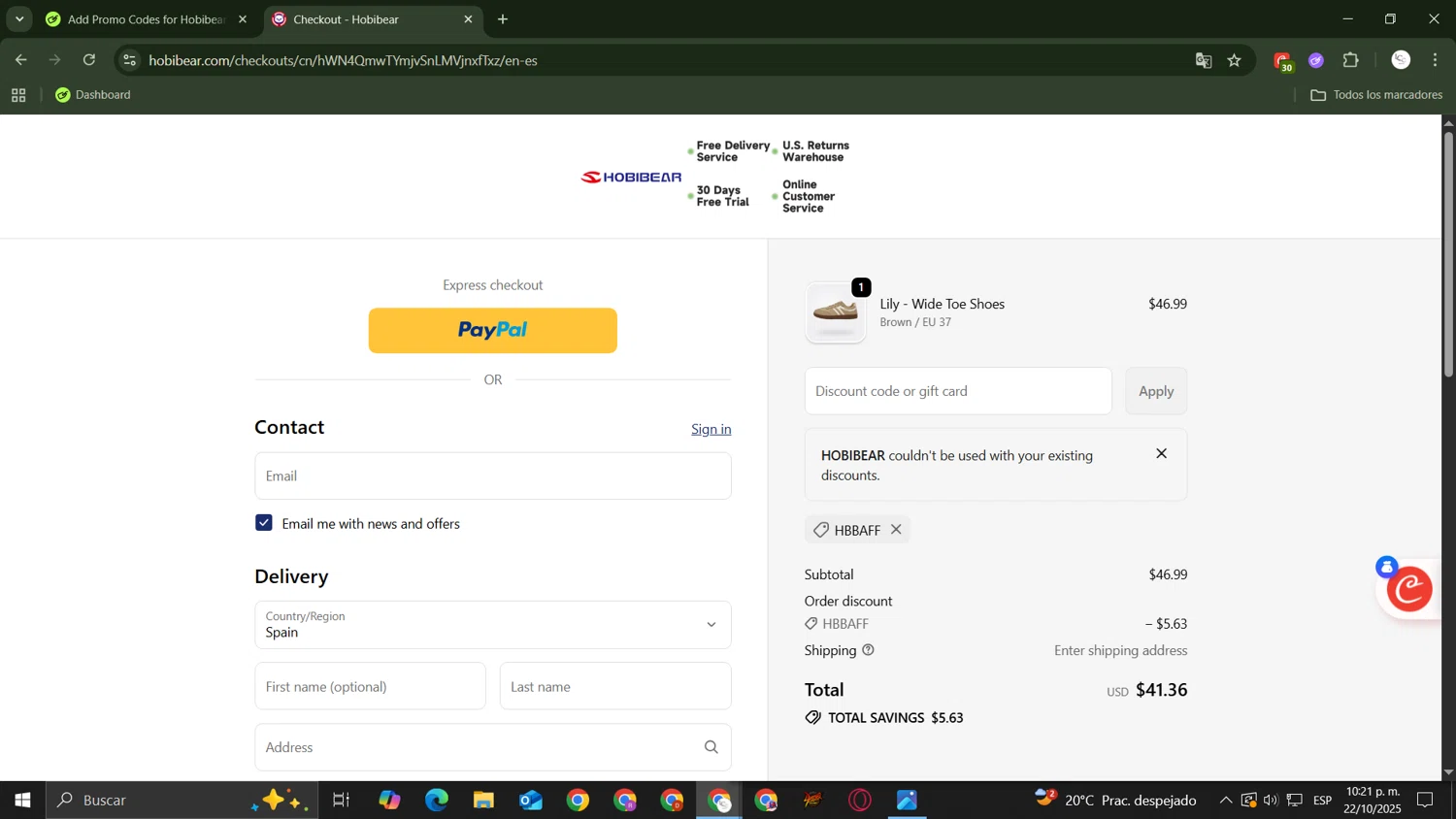The image size is (1456, 819).
Task: Open Task View on the taskbar
Action: coord(342,801)
